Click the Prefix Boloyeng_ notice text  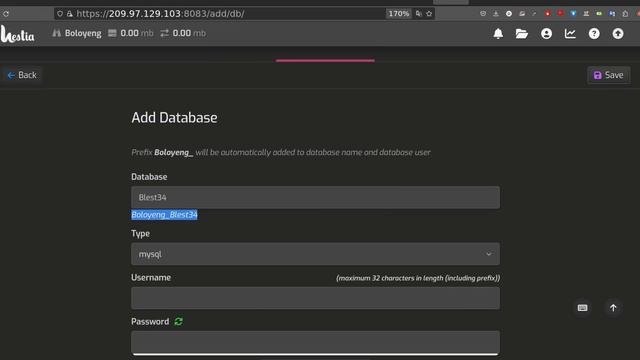[281, 152]
